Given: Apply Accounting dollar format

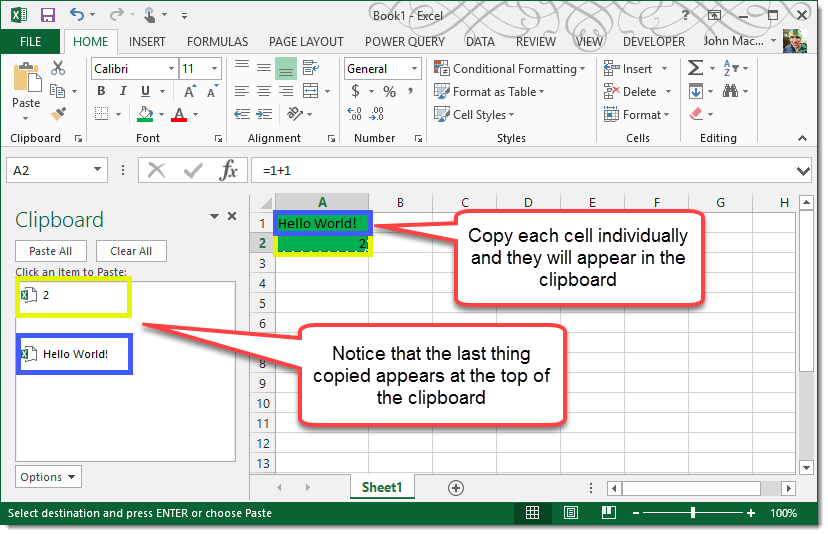Looking at the screenshot, I should [355, 91].
